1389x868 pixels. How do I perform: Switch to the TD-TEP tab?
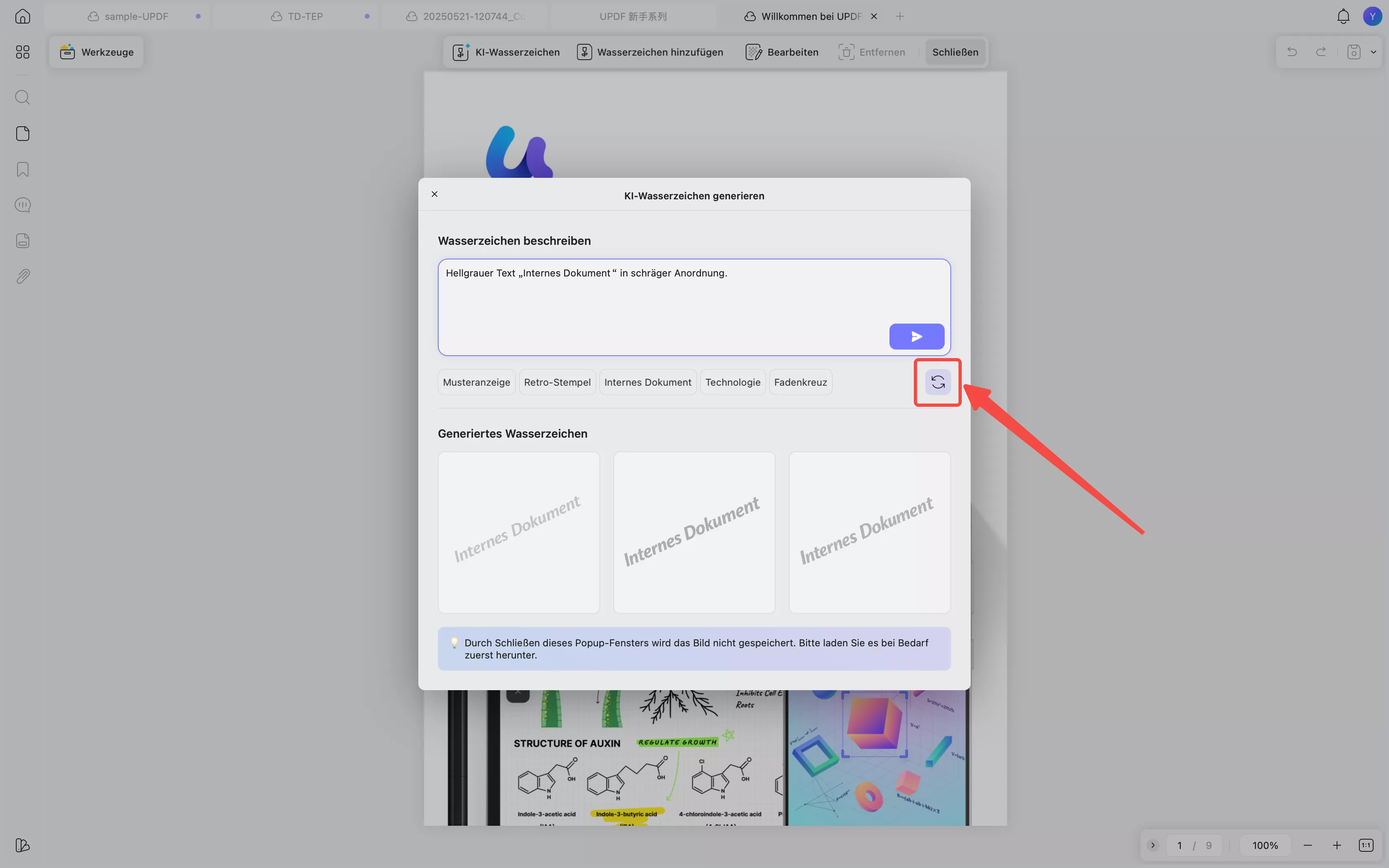[304, 17]
